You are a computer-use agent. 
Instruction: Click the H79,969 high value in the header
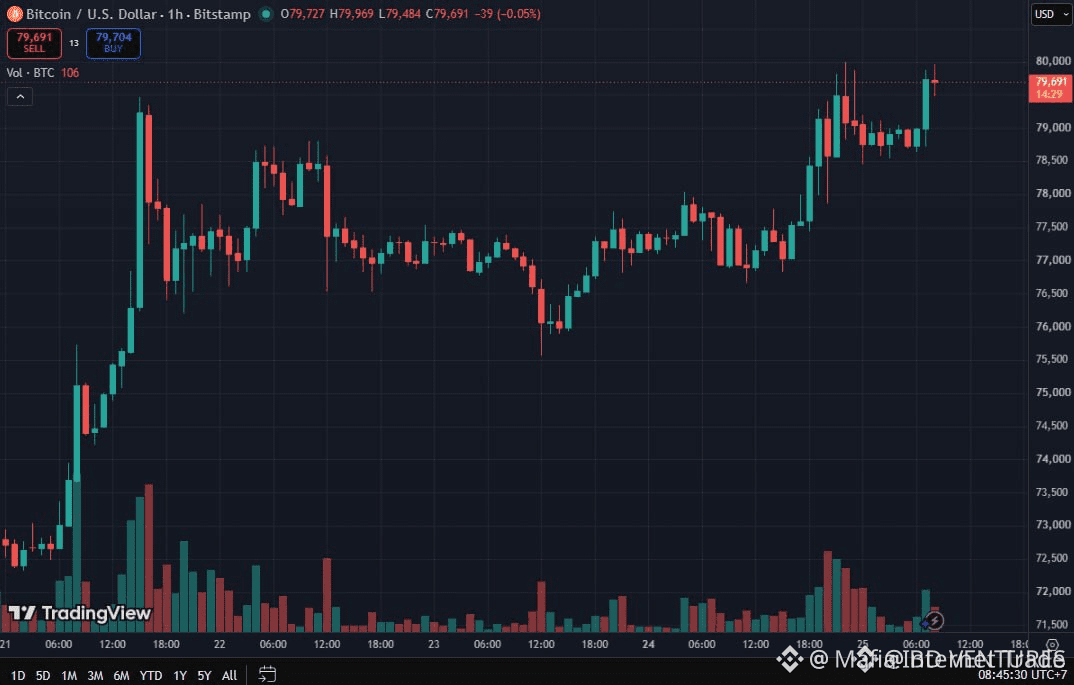pyautogui.click(x=352, y=14)
